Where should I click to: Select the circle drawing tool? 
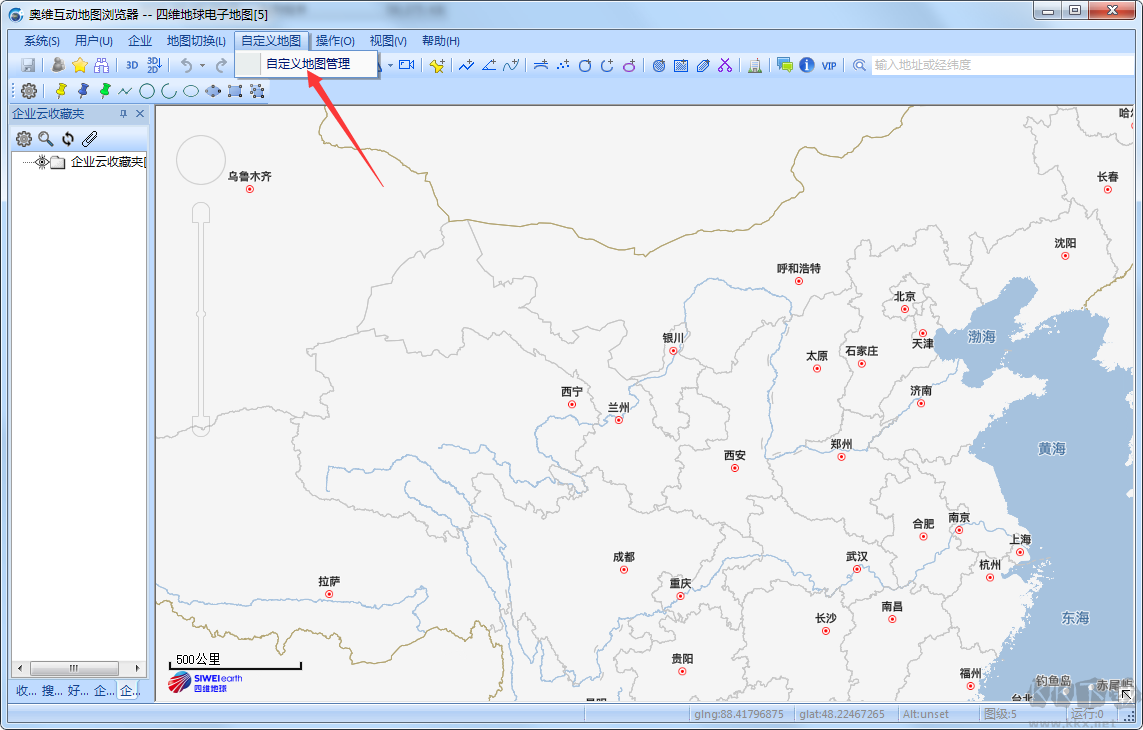click(147, 91)
